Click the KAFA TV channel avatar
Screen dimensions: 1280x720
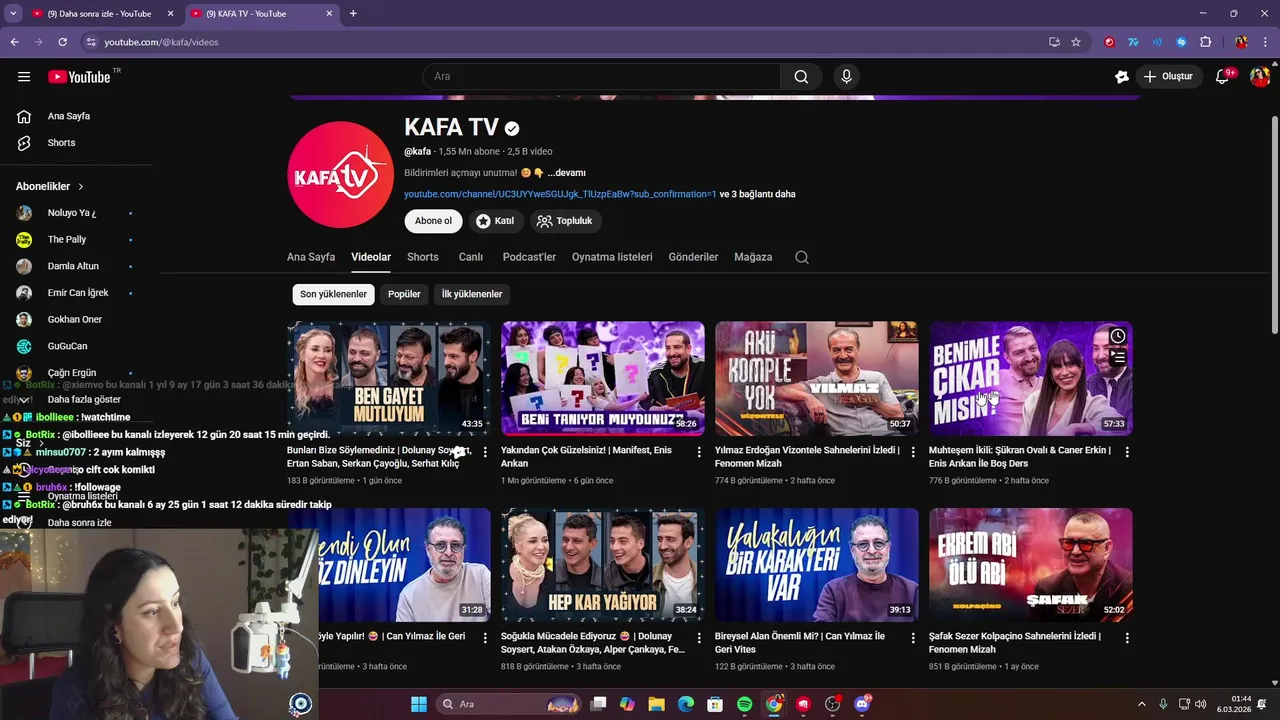pyautogui.click(x=340, y=175)
